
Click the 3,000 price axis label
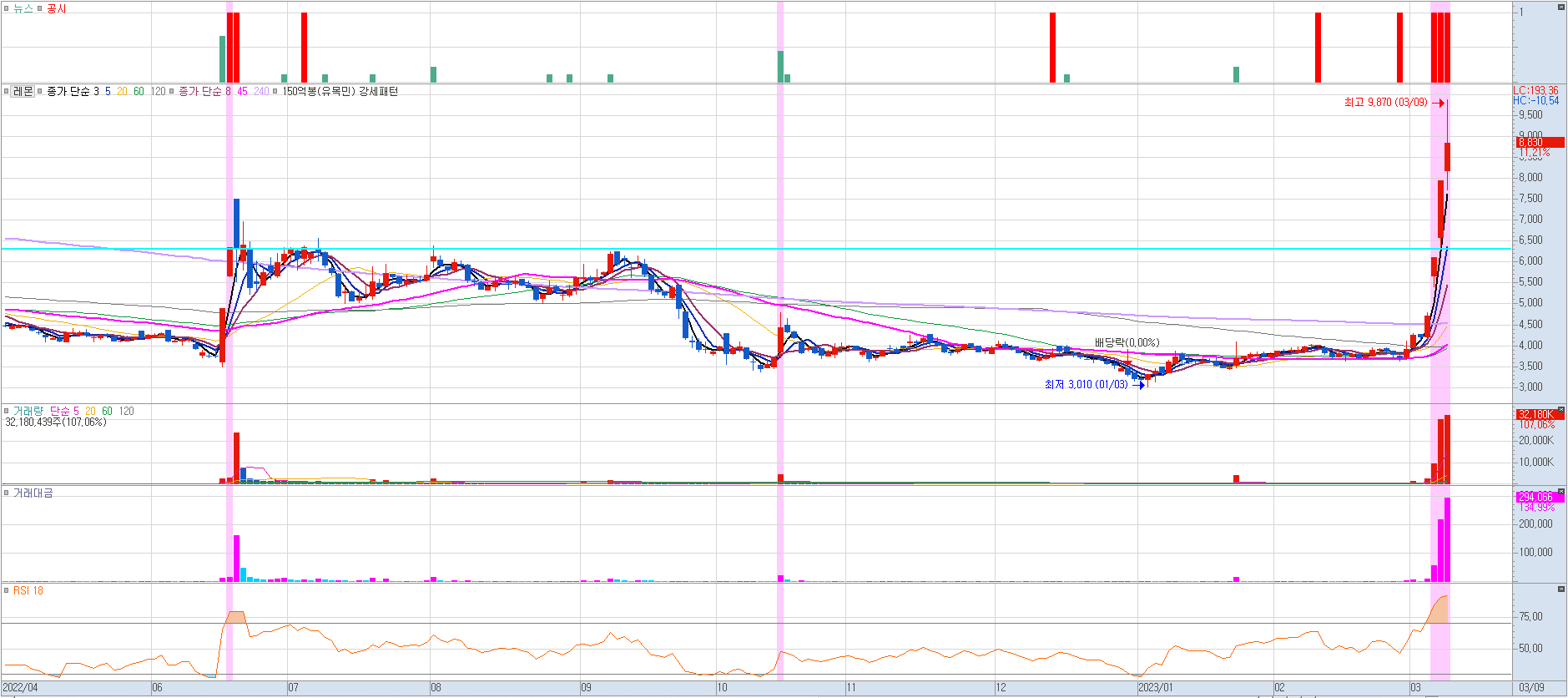(1530, 387)
